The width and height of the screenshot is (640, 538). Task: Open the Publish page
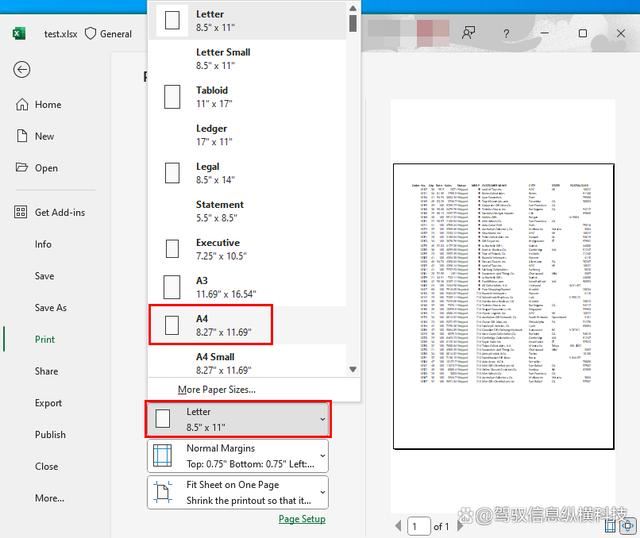pyautogui.click(x=50, y=434)
